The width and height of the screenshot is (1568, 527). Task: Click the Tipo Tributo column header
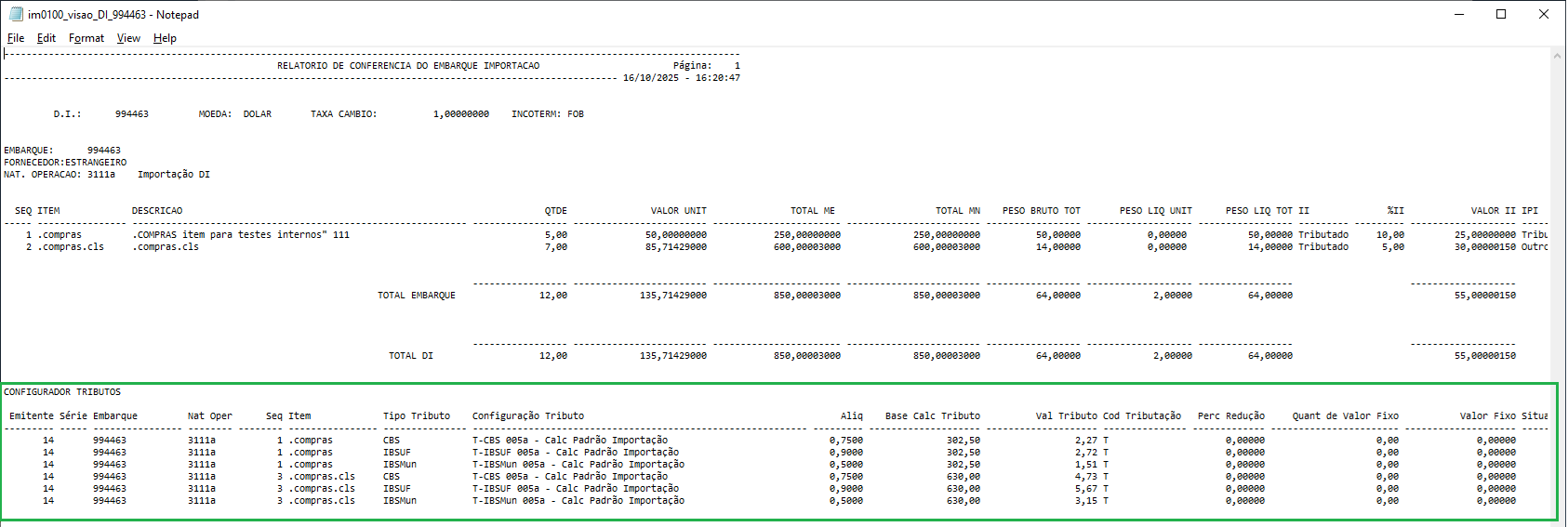pos(417,416)
